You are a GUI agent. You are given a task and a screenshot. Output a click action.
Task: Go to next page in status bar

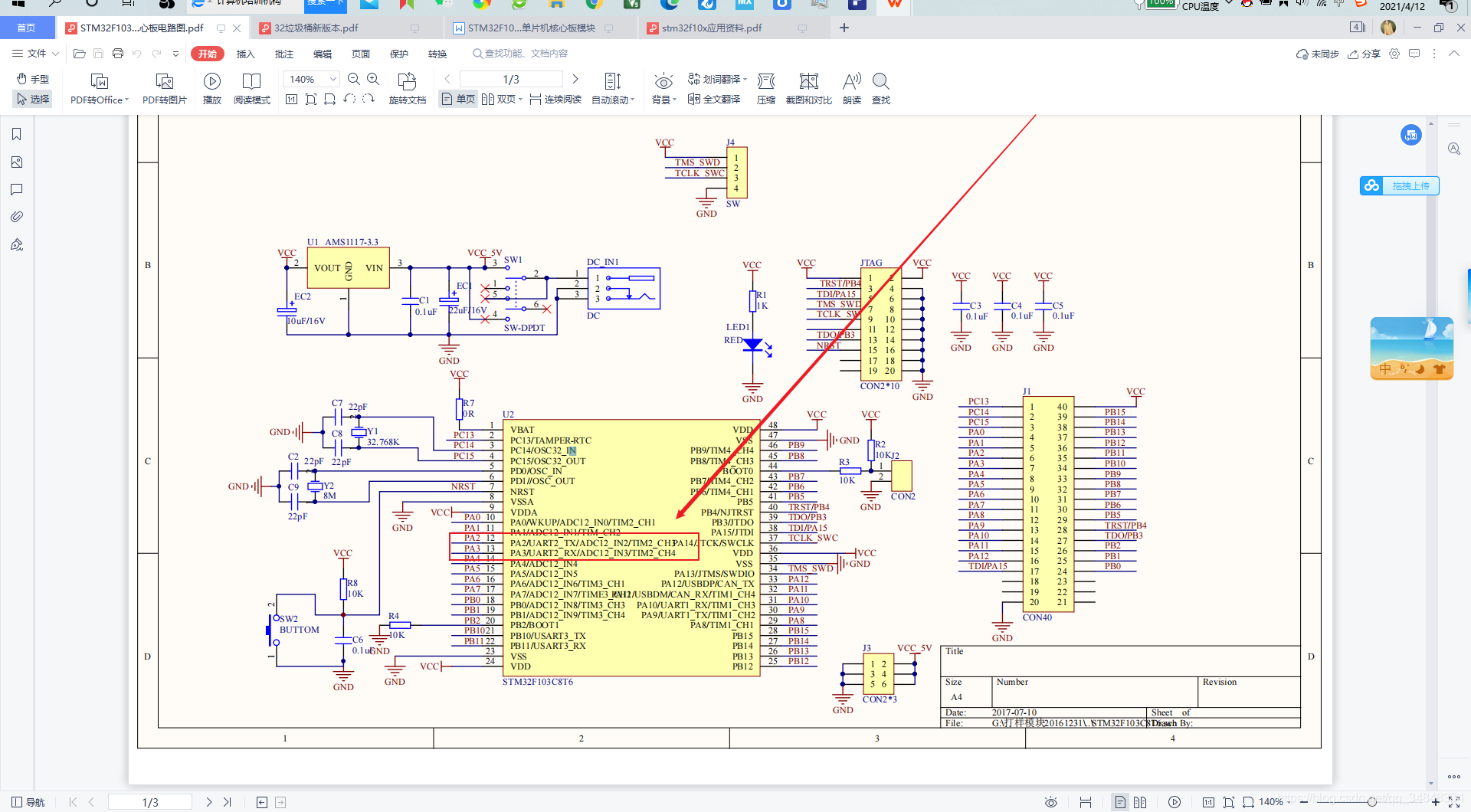click(208, 802)
